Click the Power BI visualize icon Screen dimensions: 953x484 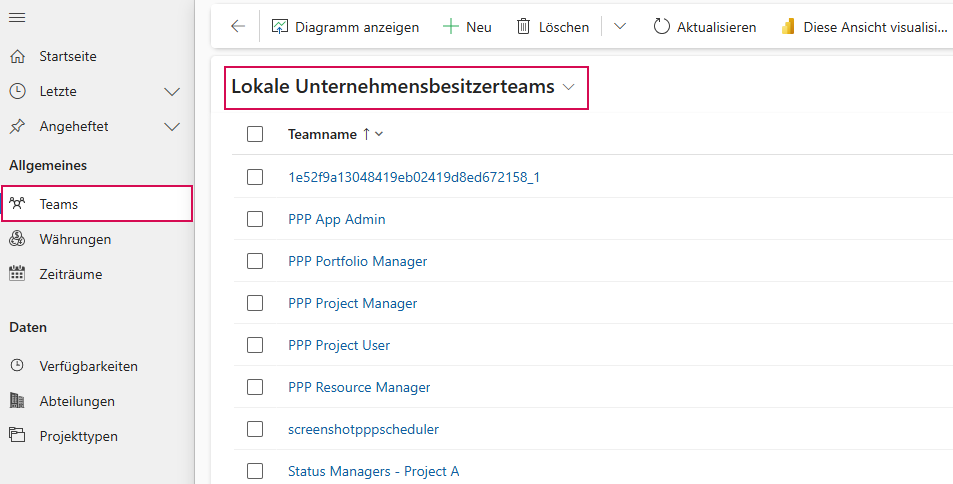click(788, 27)
